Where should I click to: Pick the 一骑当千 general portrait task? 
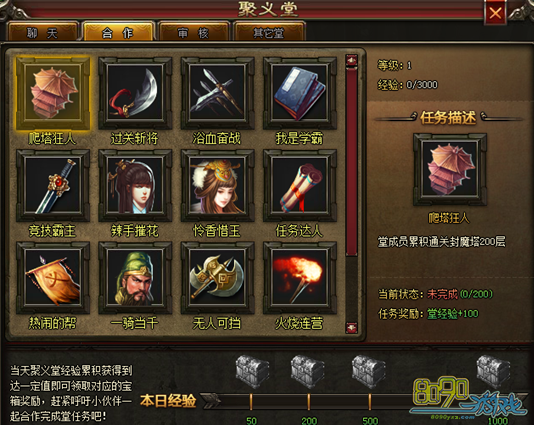coord(135,278)
